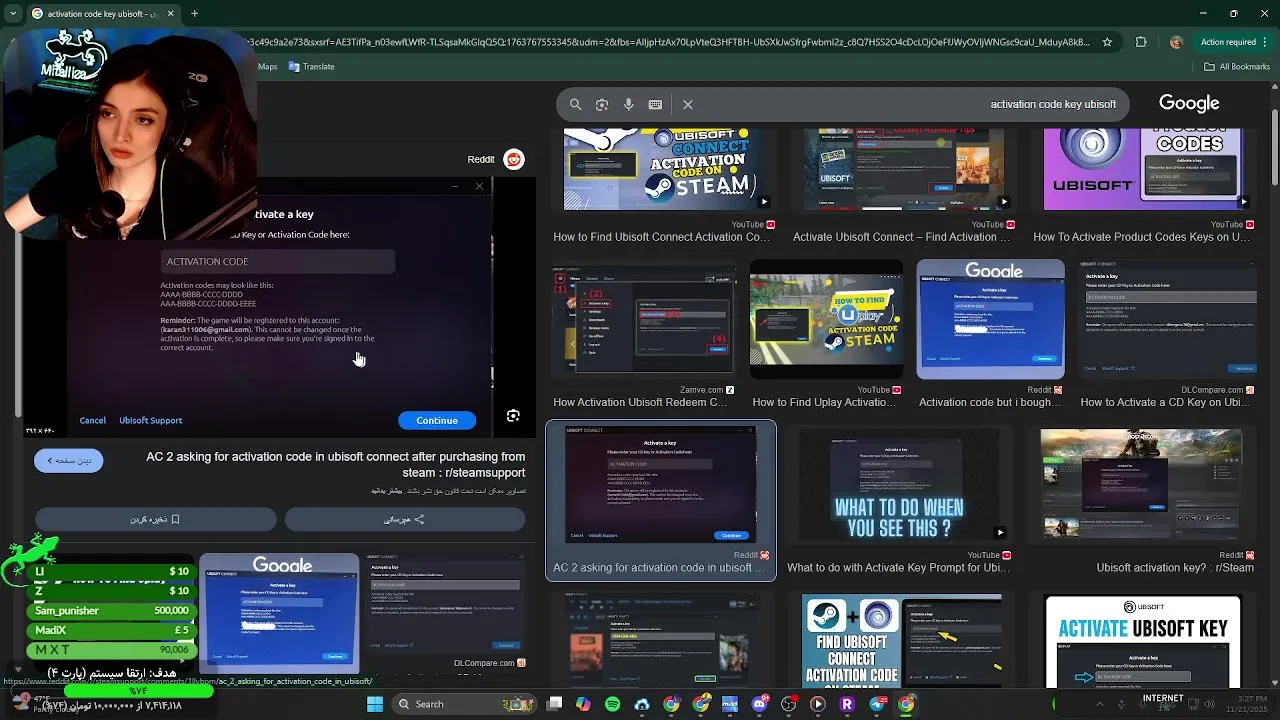Open the Translate bookmark
The height and width of the screenshot is (720, 1280).
coord(312,66)
